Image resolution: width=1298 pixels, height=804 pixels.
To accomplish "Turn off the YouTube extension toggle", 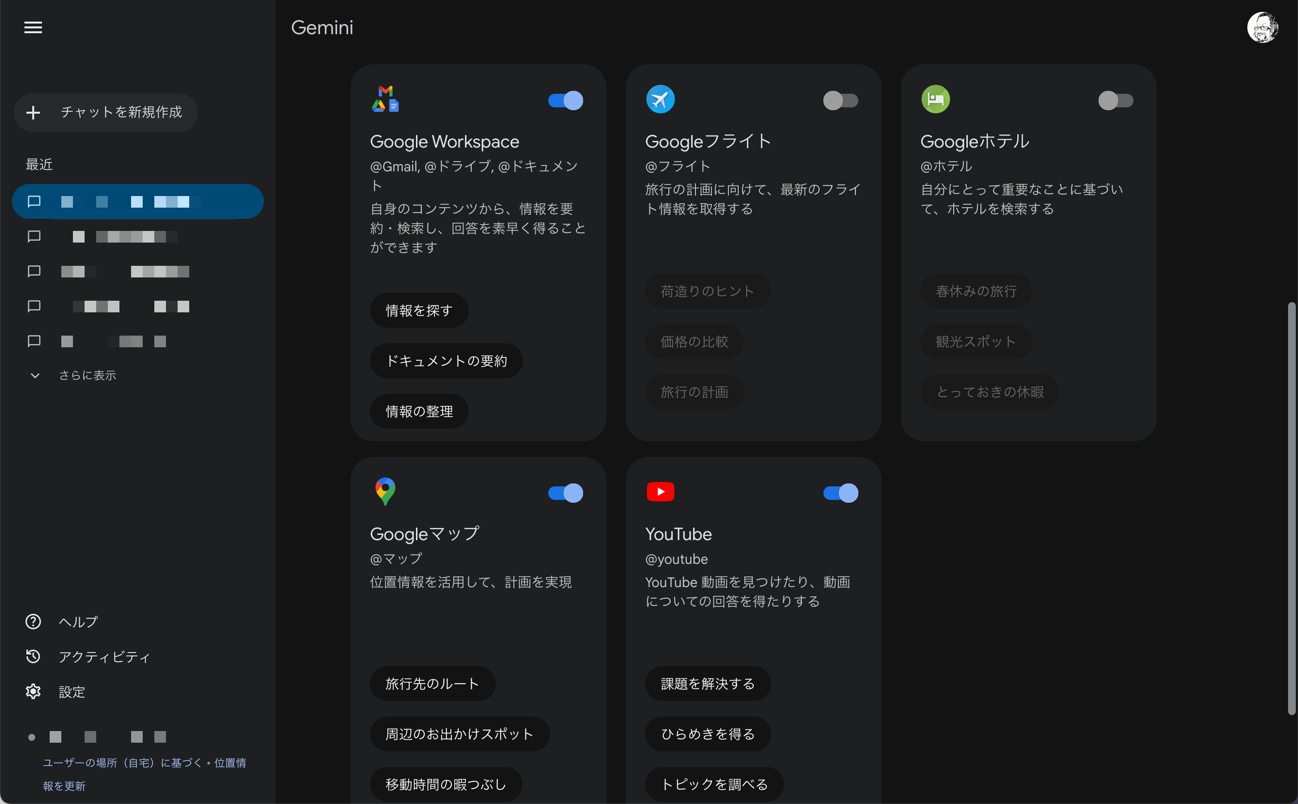I will click(x=840, y=493).
